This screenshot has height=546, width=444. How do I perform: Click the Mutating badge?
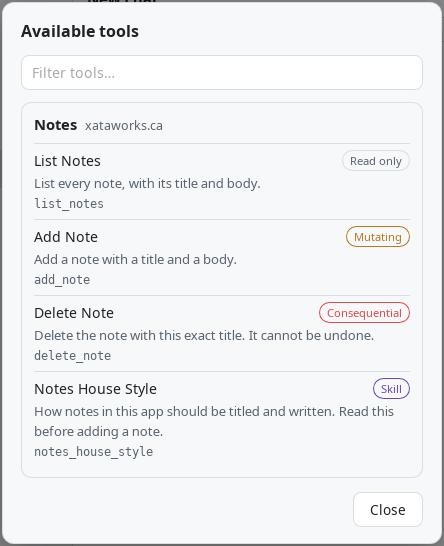[378, 237]
